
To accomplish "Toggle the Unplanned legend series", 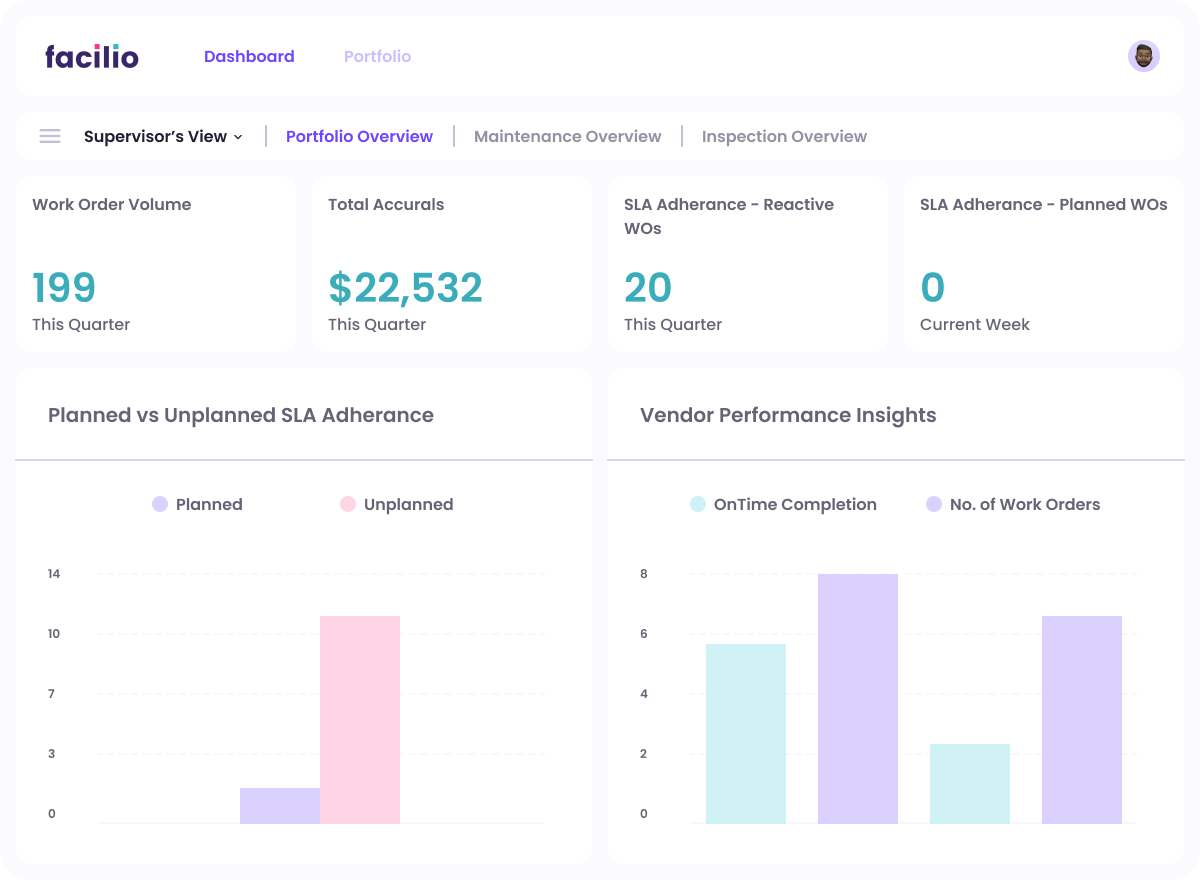I will [x=397, y=504].
